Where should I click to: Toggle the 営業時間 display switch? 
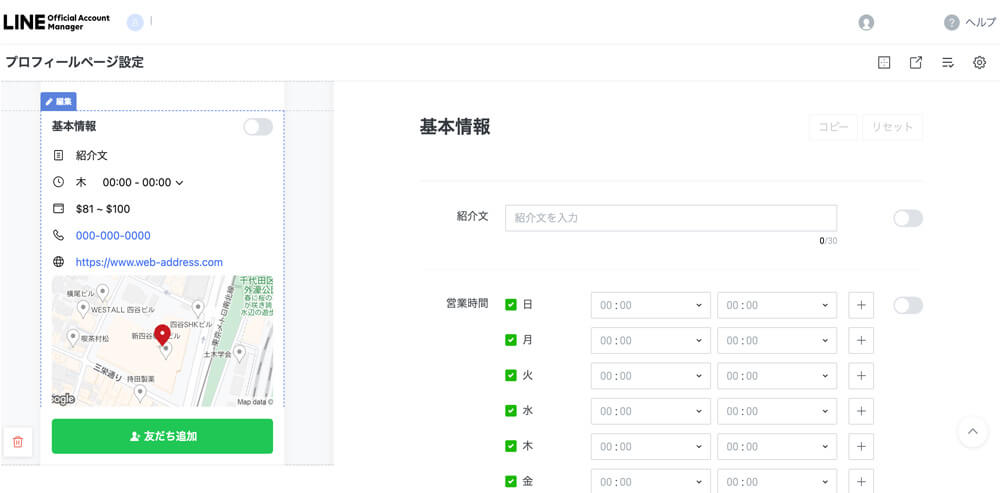pyautogui.click(x=907, y=305)
